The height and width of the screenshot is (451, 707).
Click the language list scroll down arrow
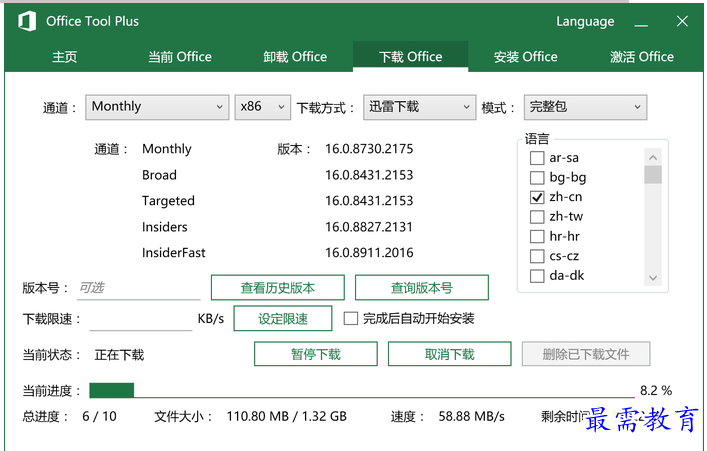[652, 278]
